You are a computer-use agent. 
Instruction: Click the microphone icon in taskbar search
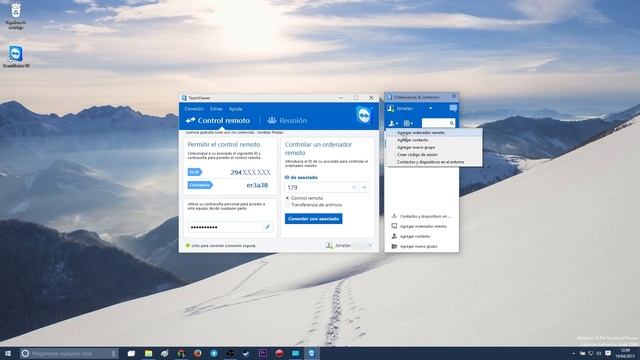[x=113, y=353]
